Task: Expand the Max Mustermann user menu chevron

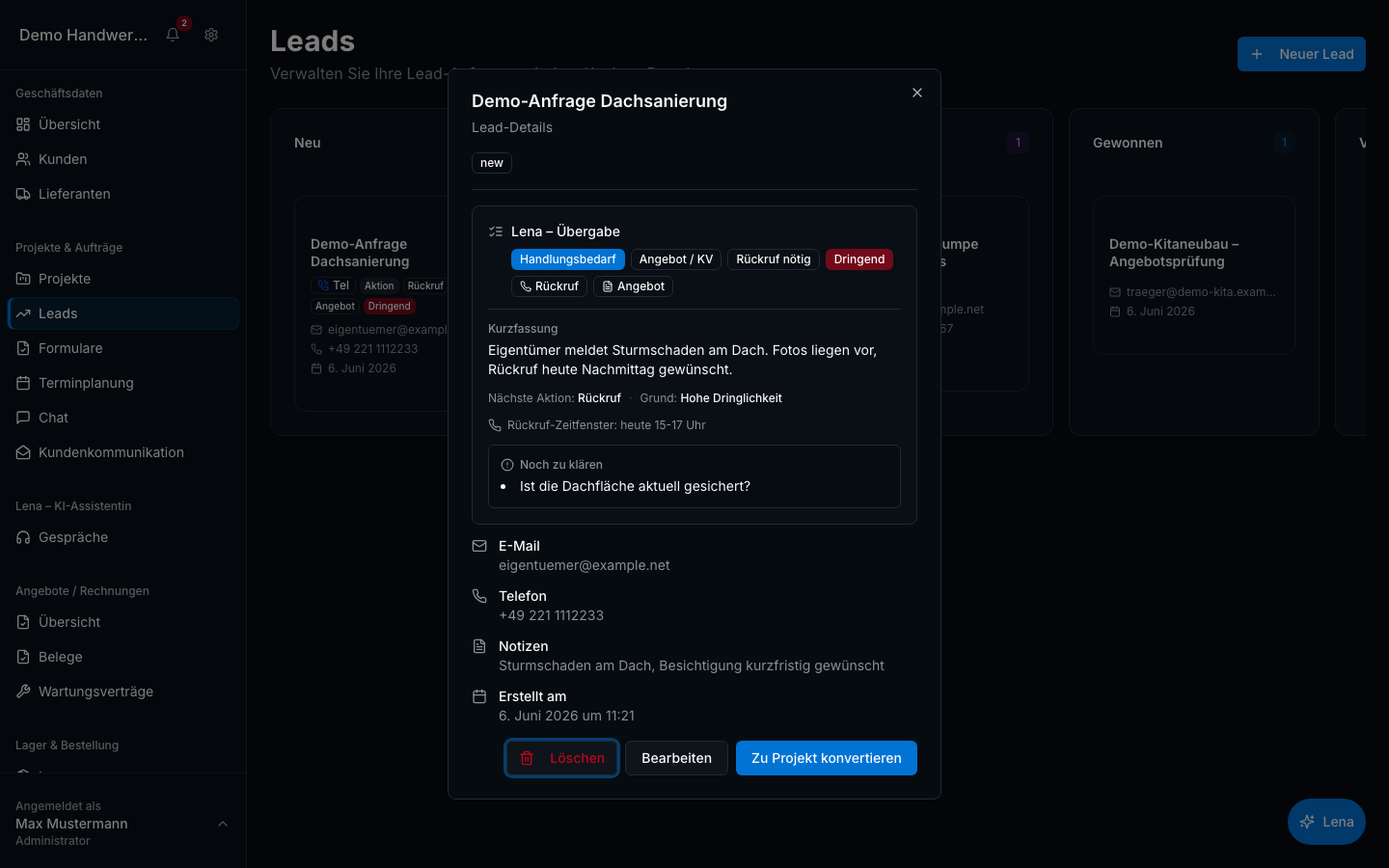Action: pyautogui.click(x=223, y=824)
